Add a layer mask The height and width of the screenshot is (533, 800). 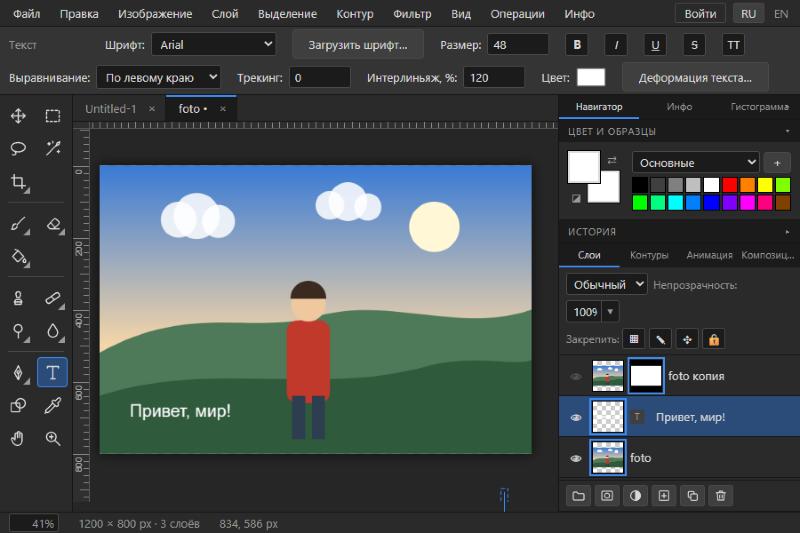coord(607,496)
